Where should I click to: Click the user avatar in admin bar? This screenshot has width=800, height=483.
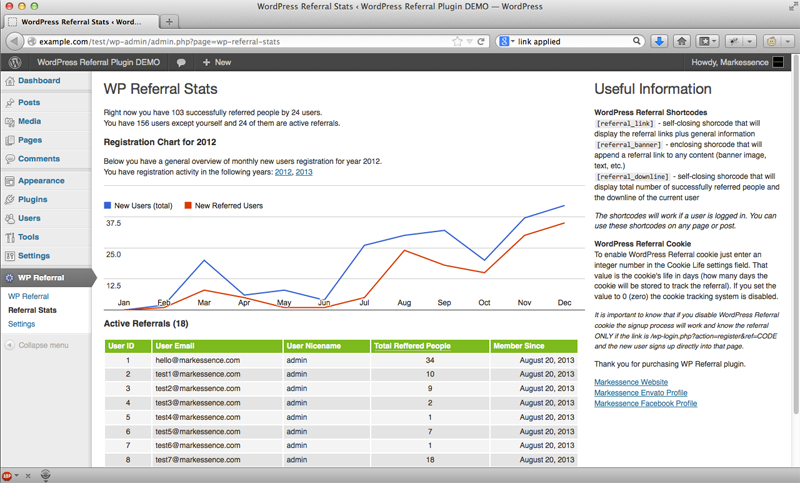click(778, 62)
